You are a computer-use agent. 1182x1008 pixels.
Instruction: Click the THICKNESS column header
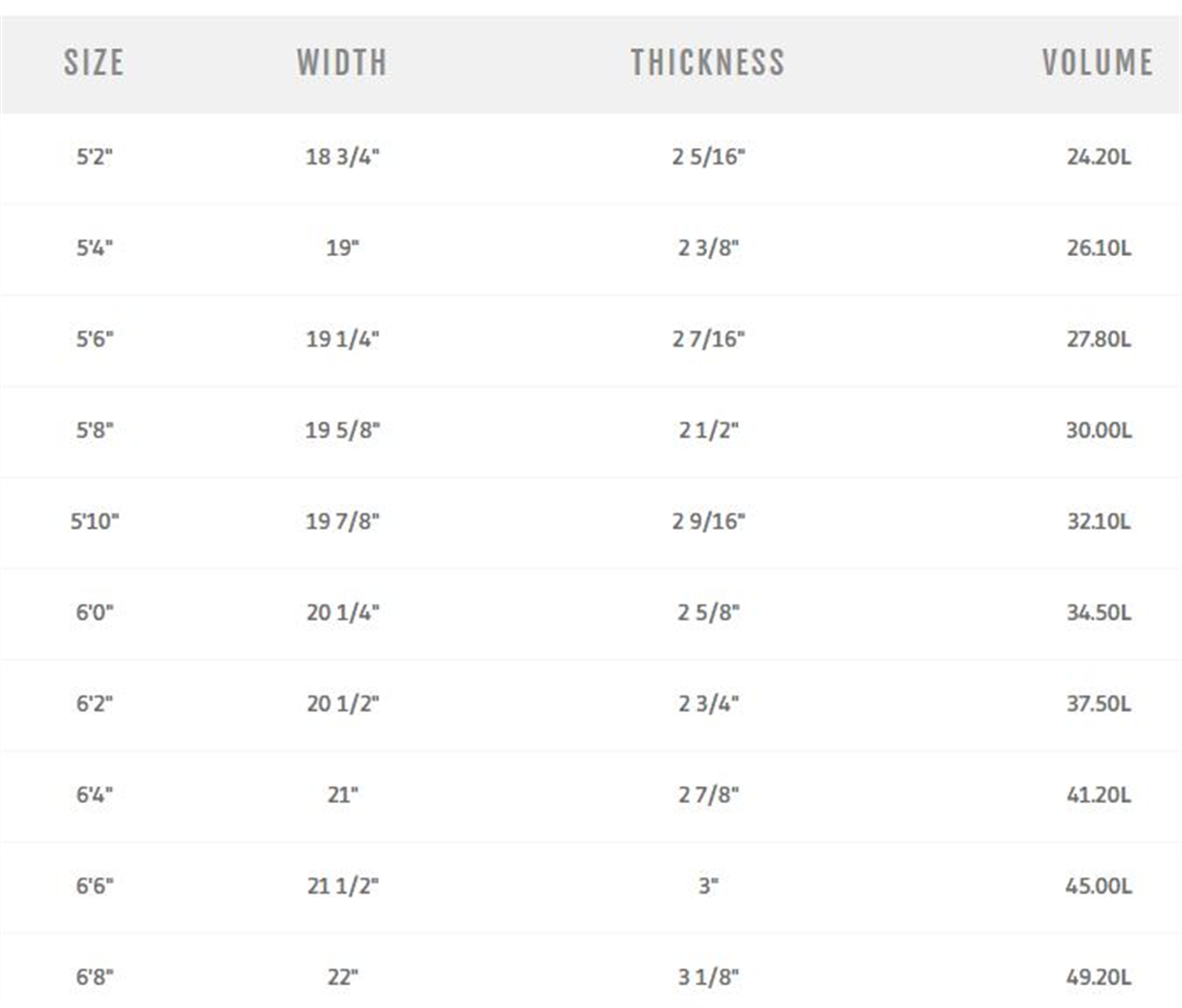(708, 62)
